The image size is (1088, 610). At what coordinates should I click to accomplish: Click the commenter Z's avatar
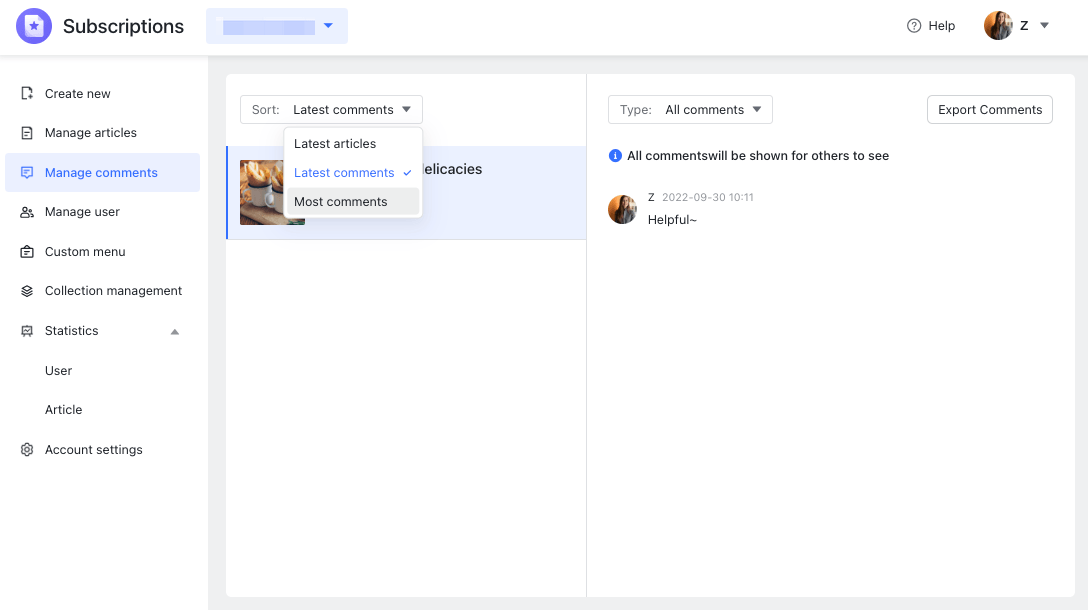pyautogui.click(x=622, y=209)
